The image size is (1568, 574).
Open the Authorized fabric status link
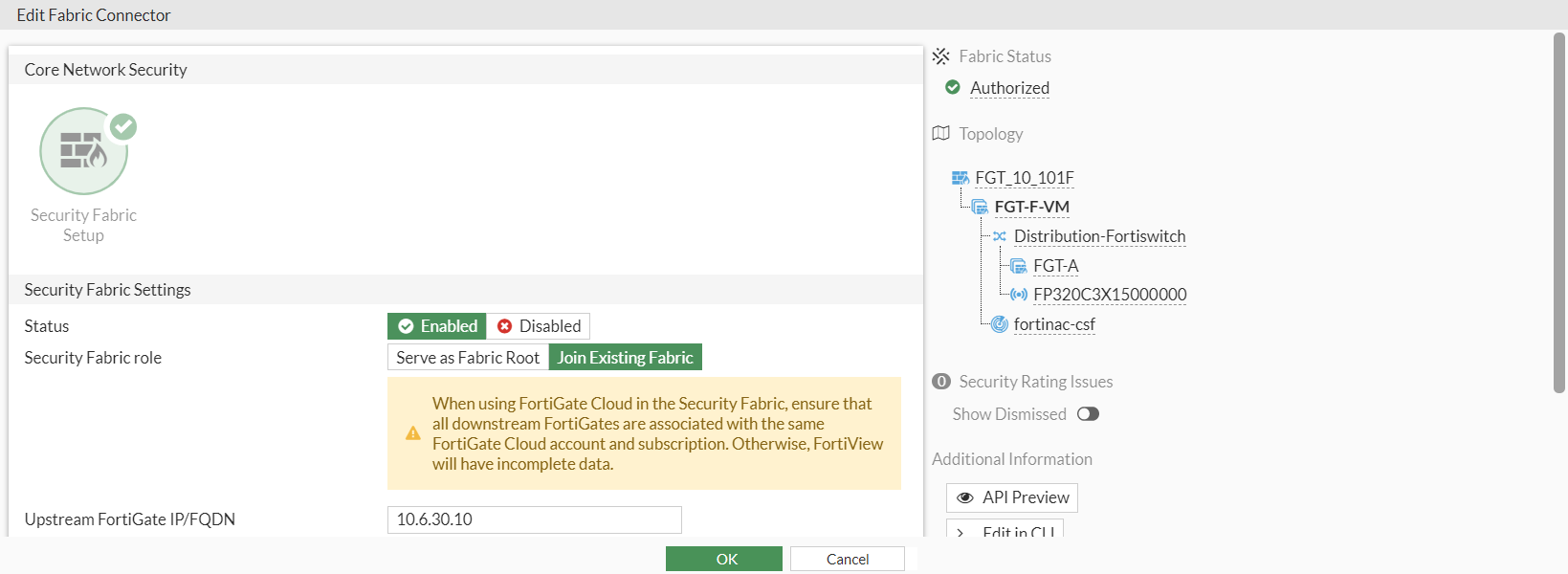(1009, 88)
